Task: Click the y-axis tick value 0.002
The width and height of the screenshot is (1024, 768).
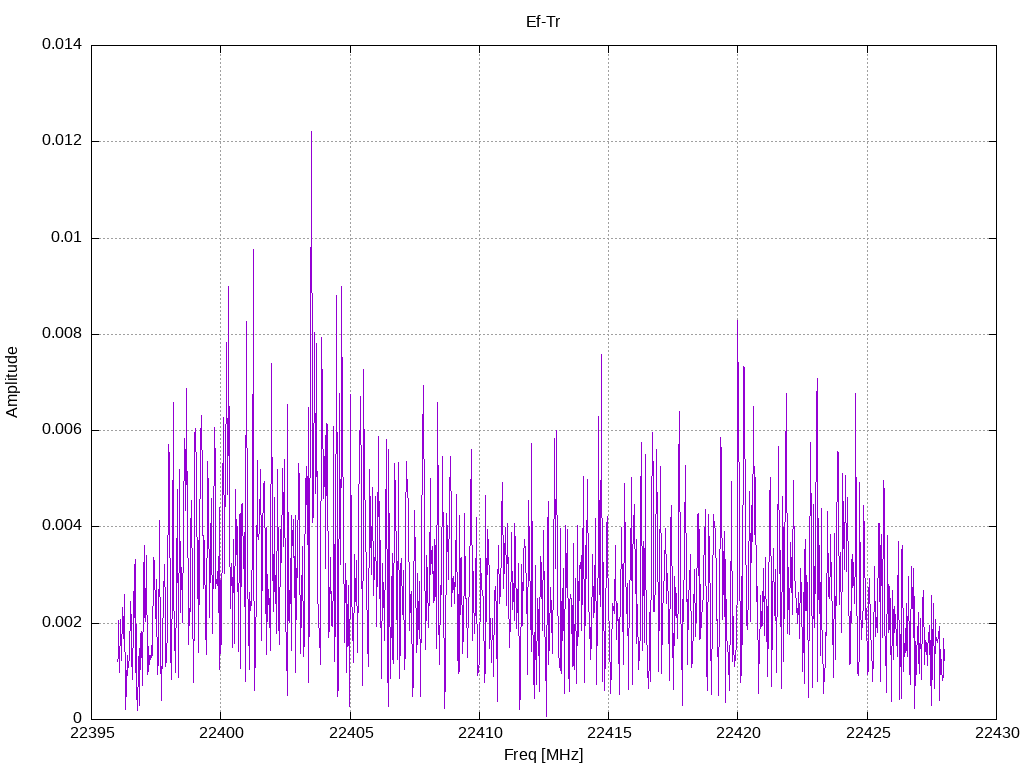Action: pos(62,622)
